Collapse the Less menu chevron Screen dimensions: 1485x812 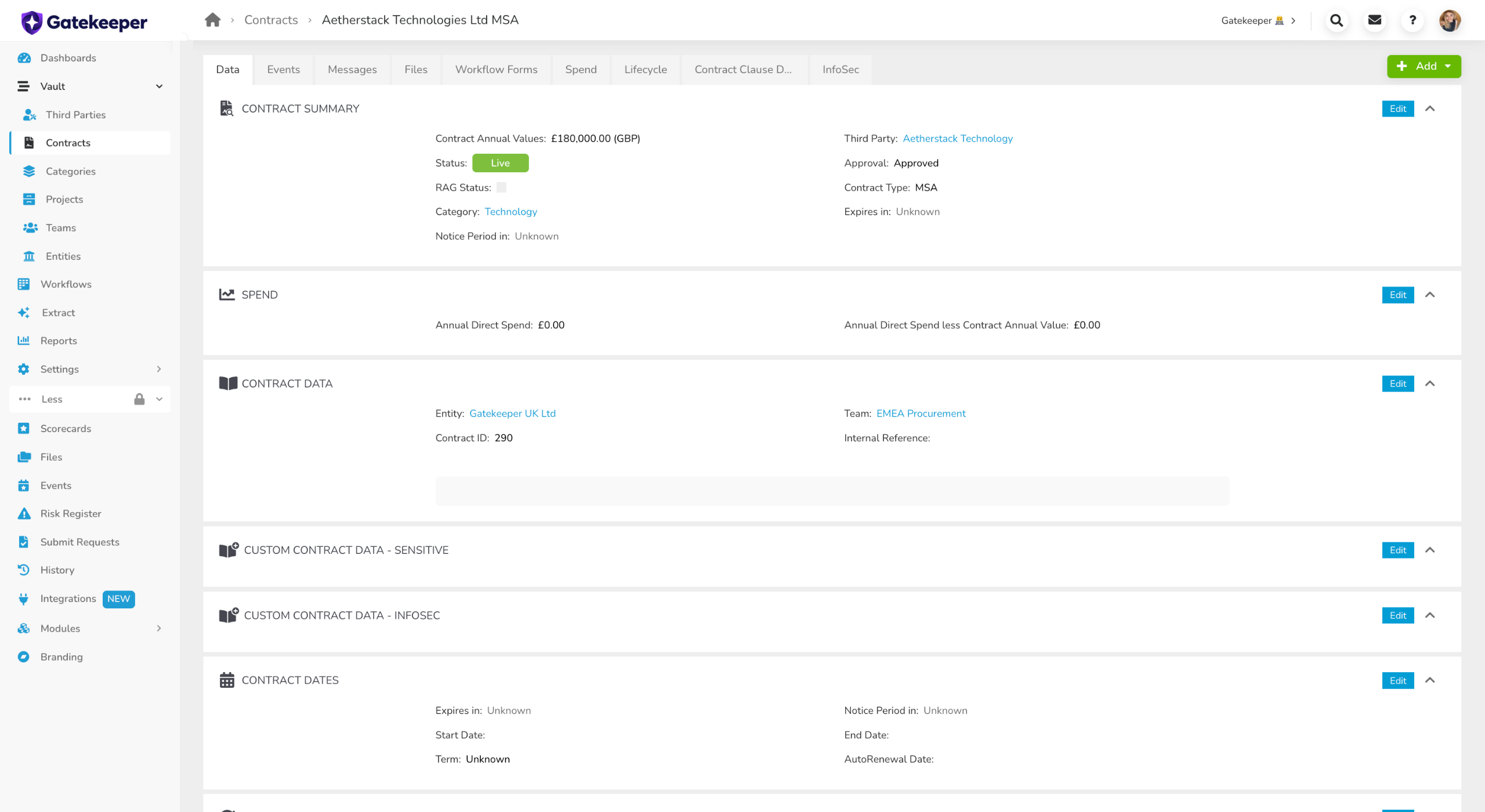159,399
